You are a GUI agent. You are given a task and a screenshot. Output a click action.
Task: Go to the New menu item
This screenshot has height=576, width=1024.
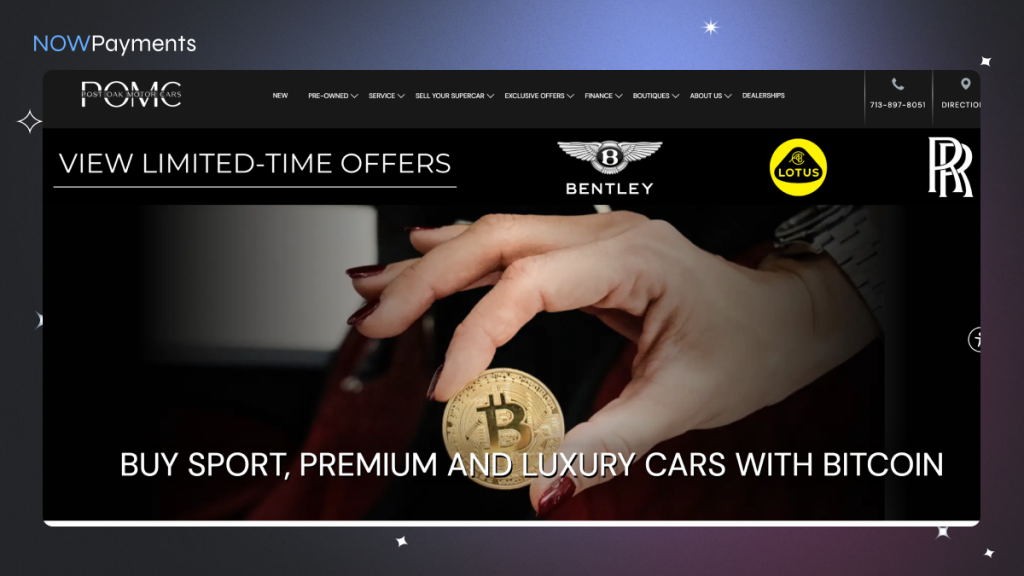(280, 96)
